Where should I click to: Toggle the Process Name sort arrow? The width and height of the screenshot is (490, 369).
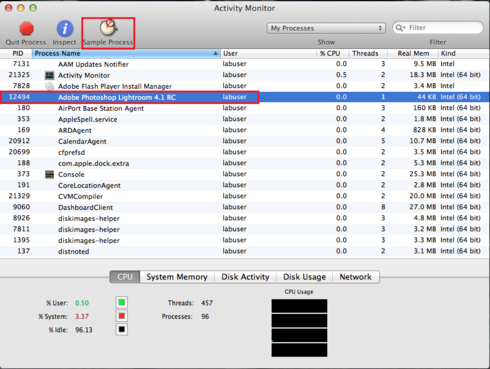pos(215,53)
